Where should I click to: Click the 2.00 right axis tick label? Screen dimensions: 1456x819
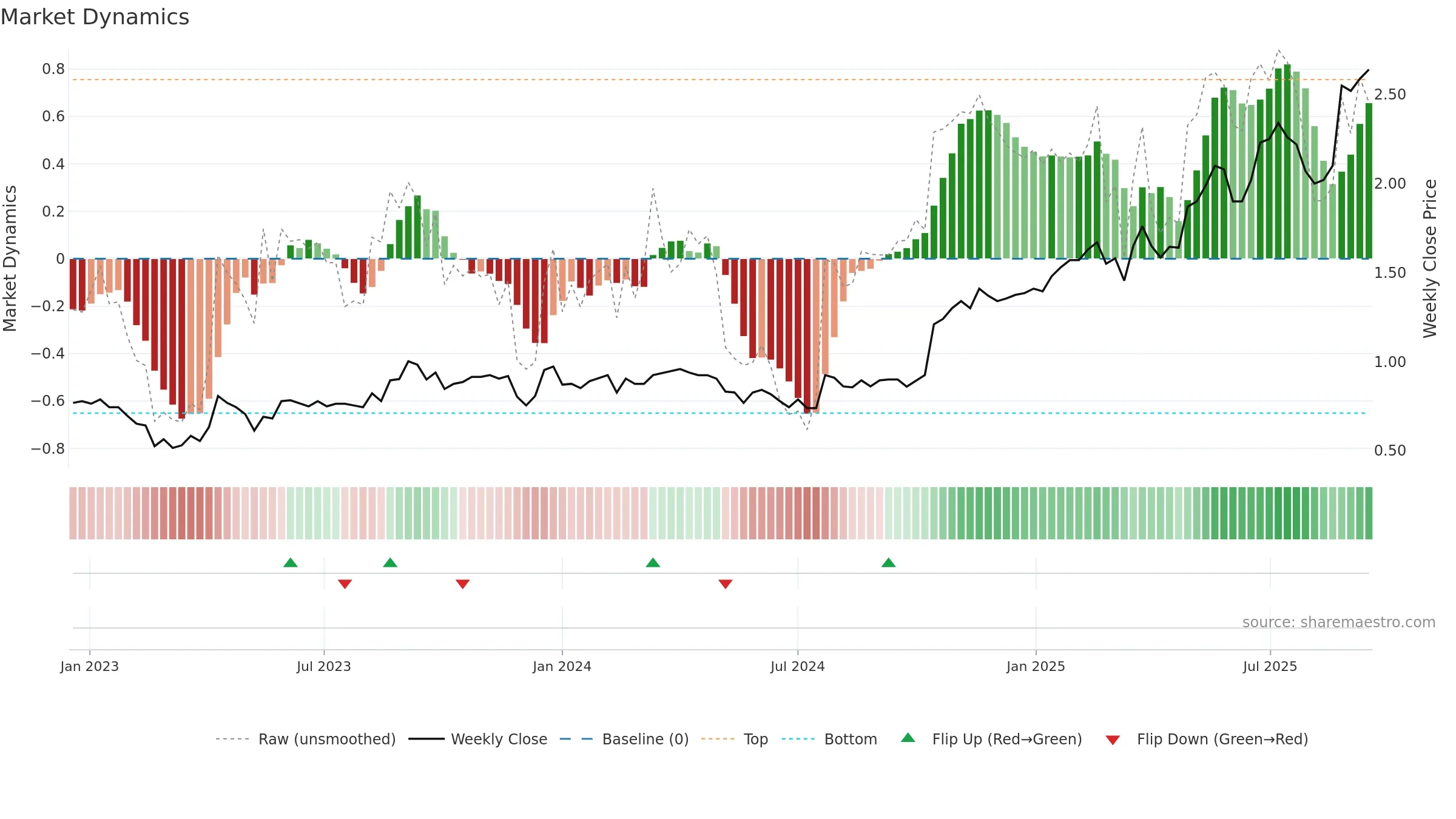coord(1390,184)
